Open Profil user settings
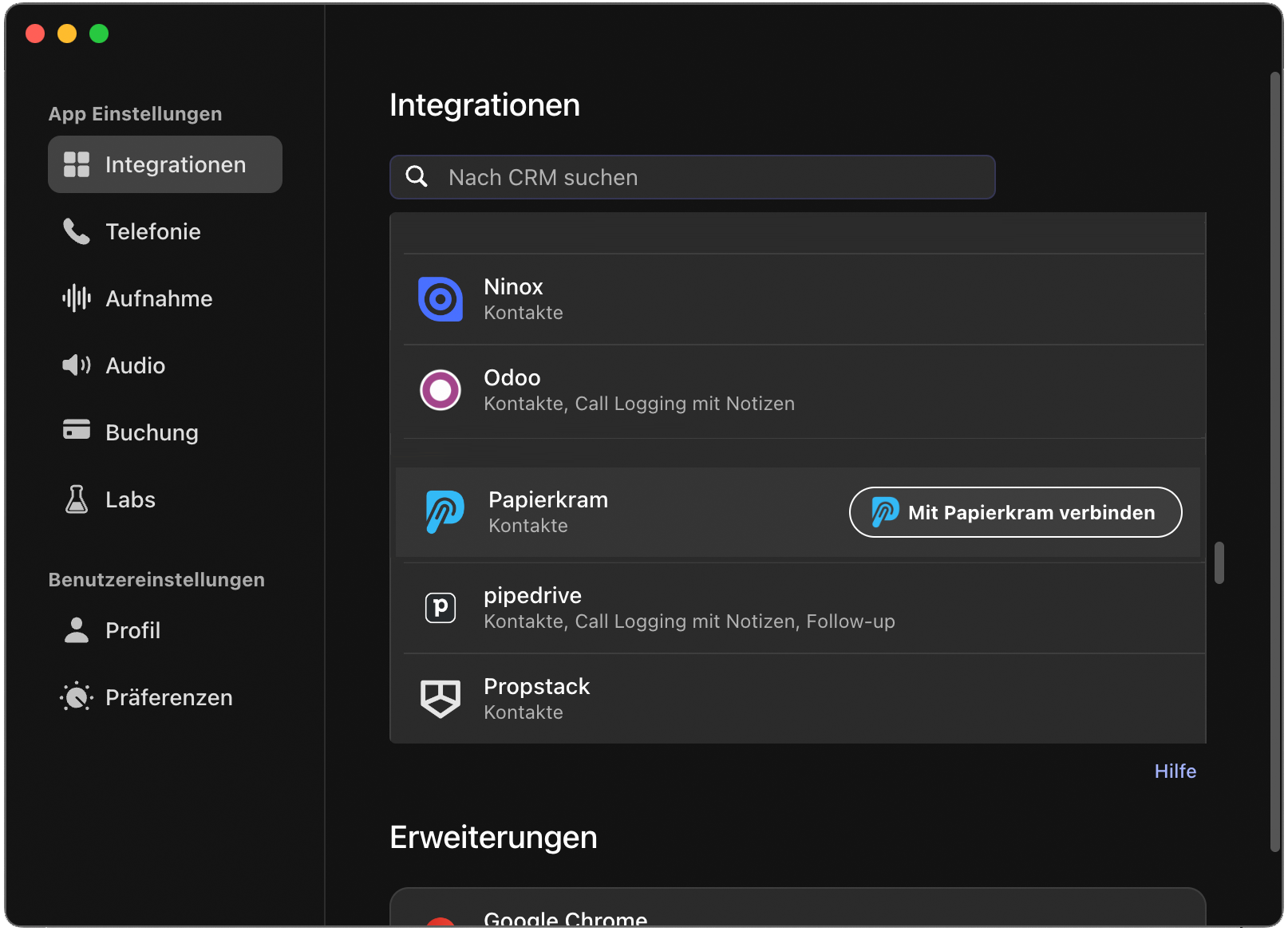Screen dimensions: 1288x931 [165, 630]
